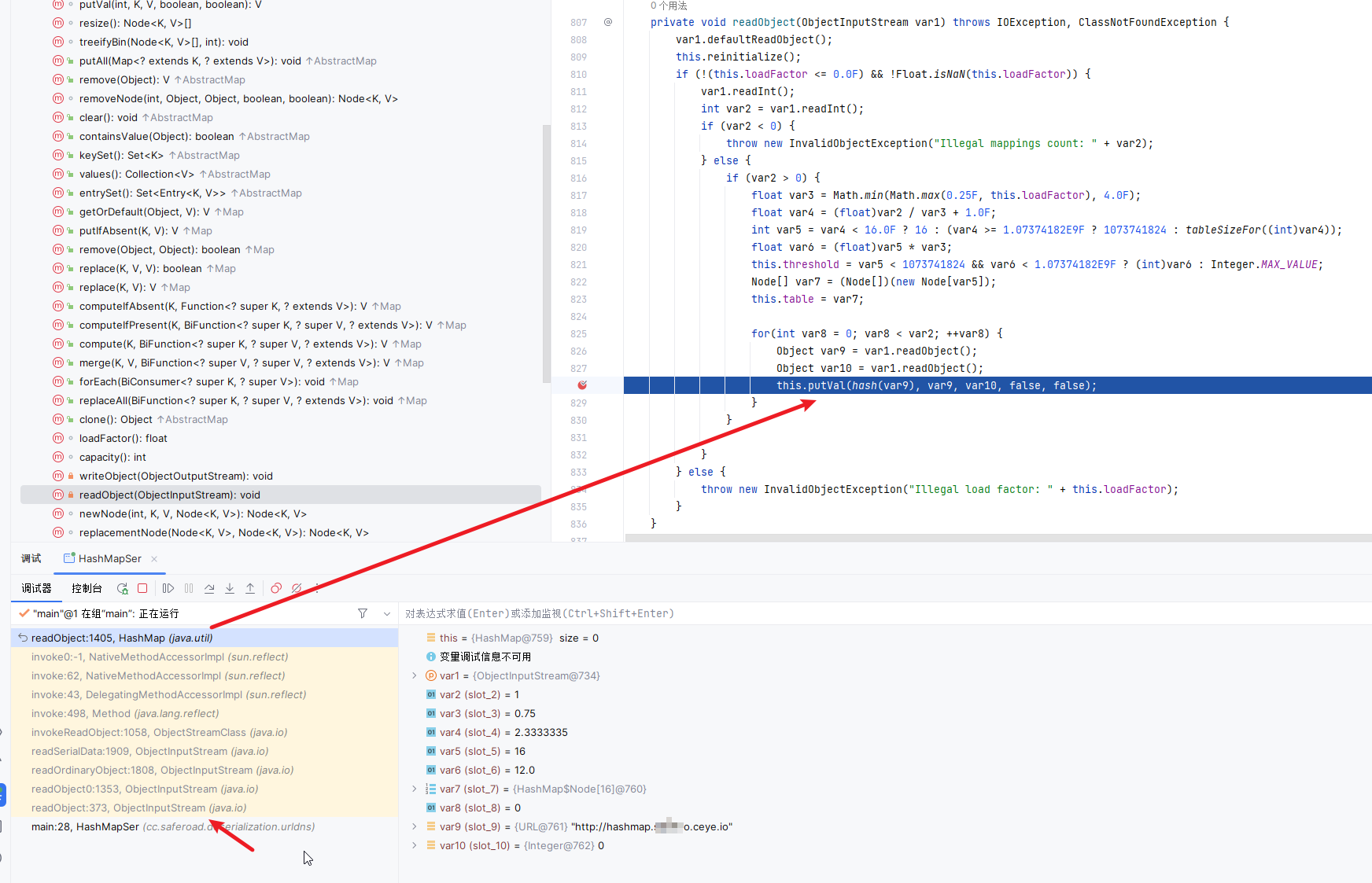
Task: Click the 0 个用法 usages hint
Action: click(669, 6)
